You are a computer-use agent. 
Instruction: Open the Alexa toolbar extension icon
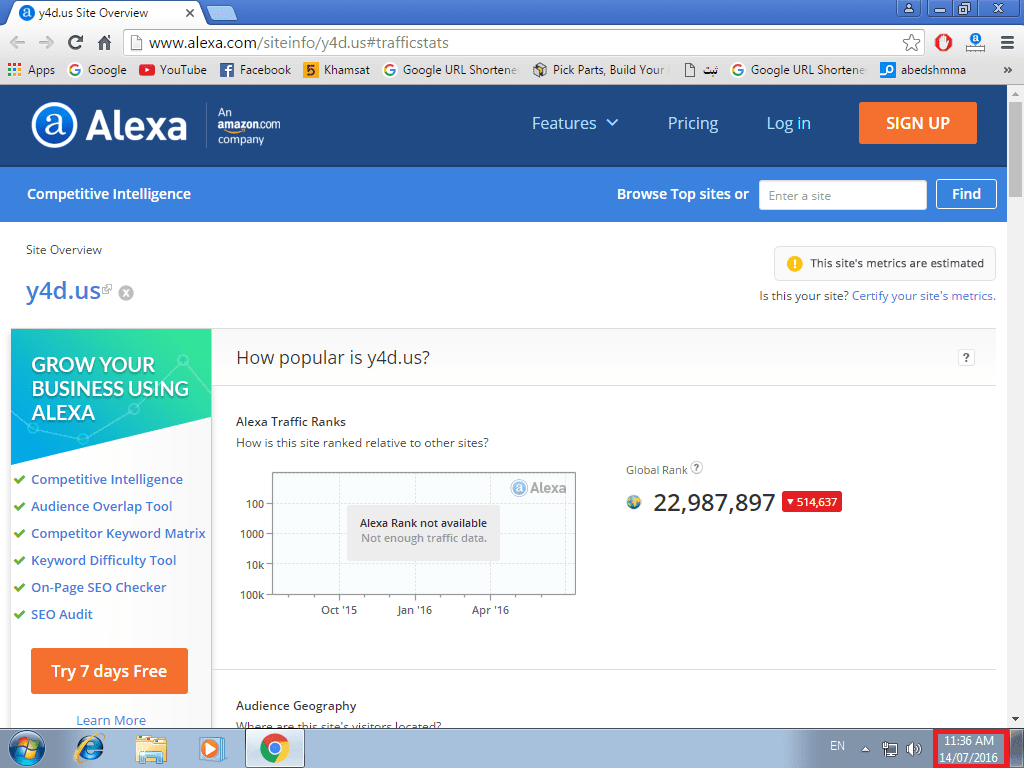point(975,43)
